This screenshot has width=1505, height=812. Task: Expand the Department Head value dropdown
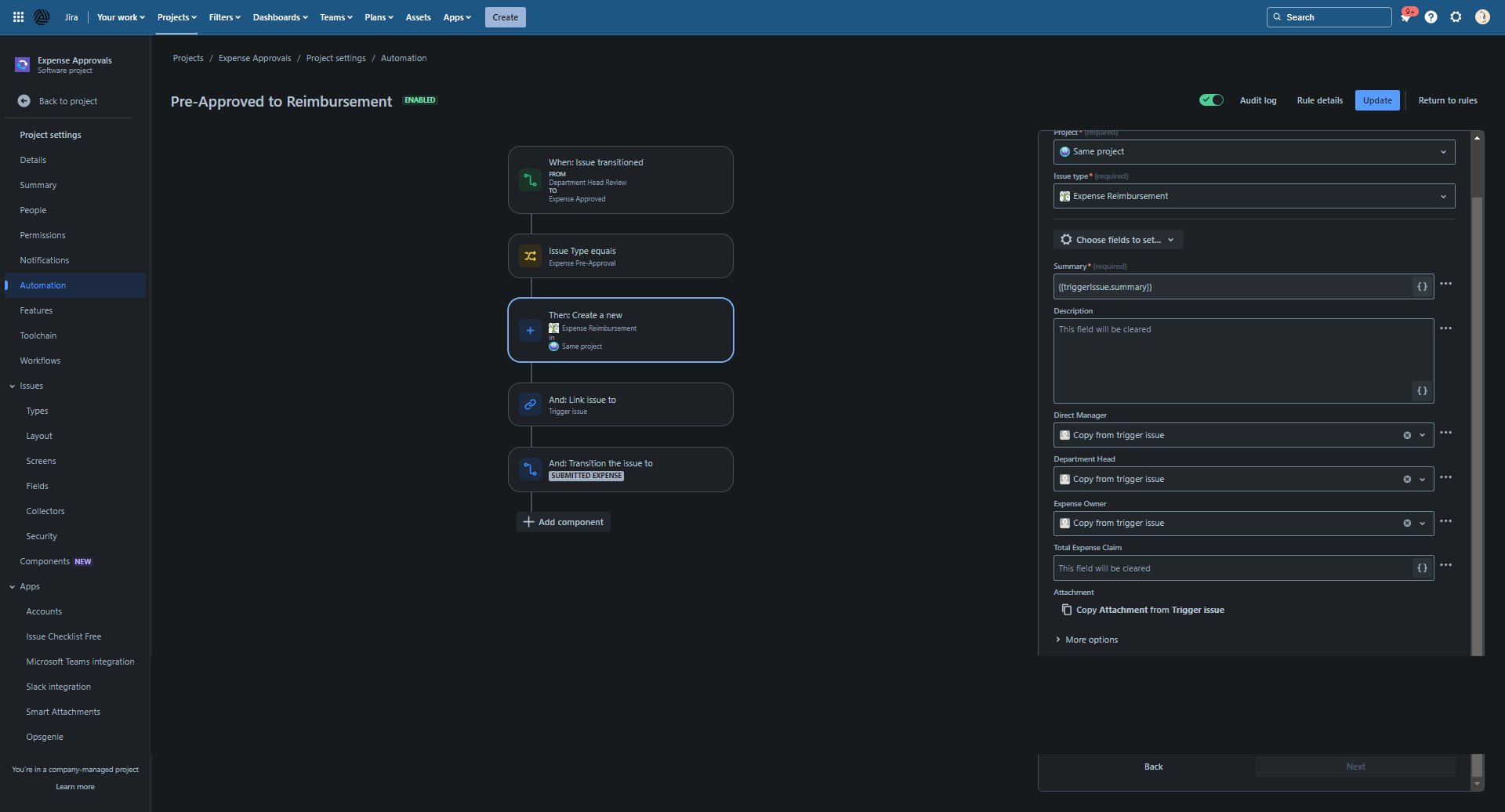pos(1422,480)
